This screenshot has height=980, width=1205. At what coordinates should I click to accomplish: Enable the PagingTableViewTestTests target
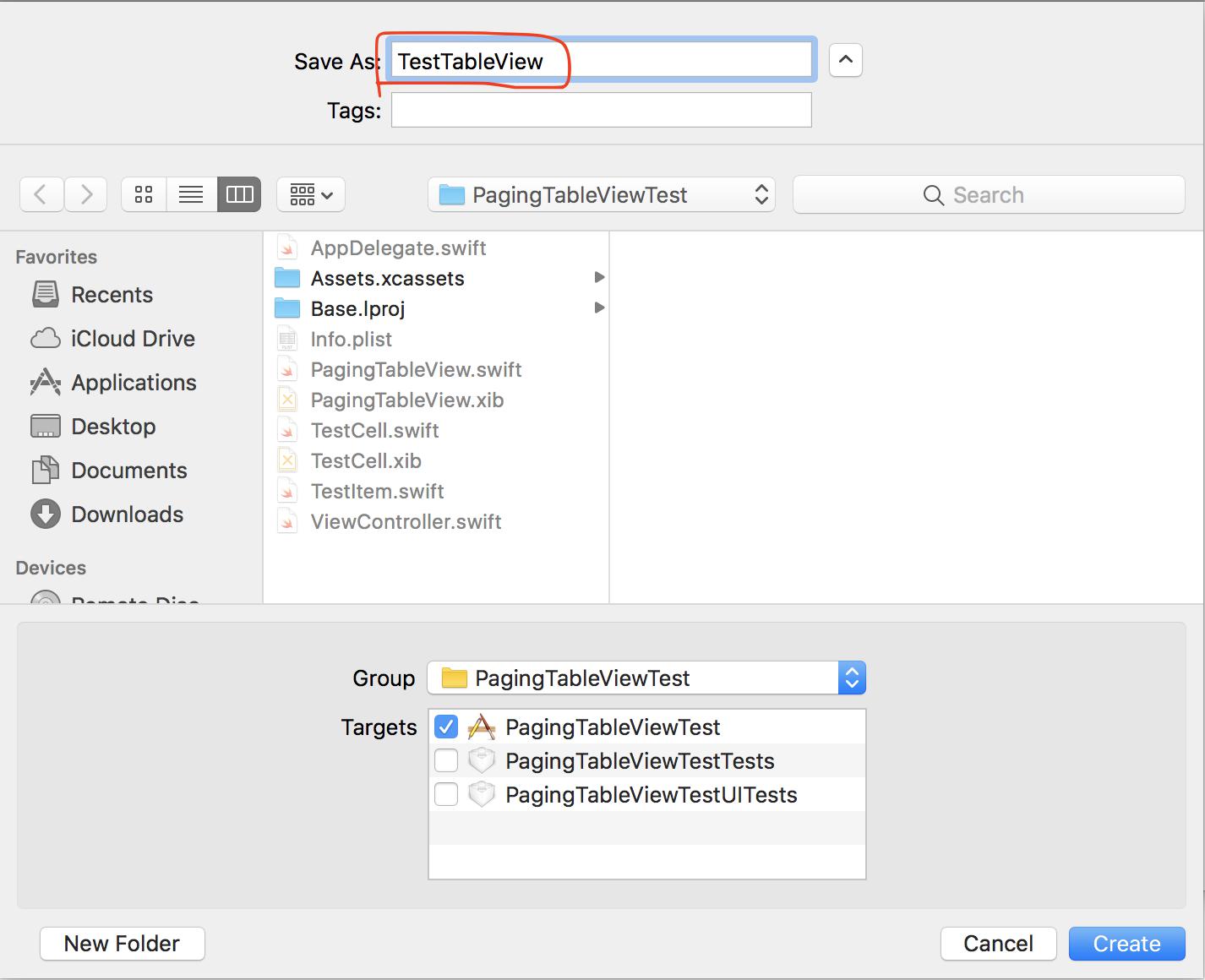click(x=446, y=761)
